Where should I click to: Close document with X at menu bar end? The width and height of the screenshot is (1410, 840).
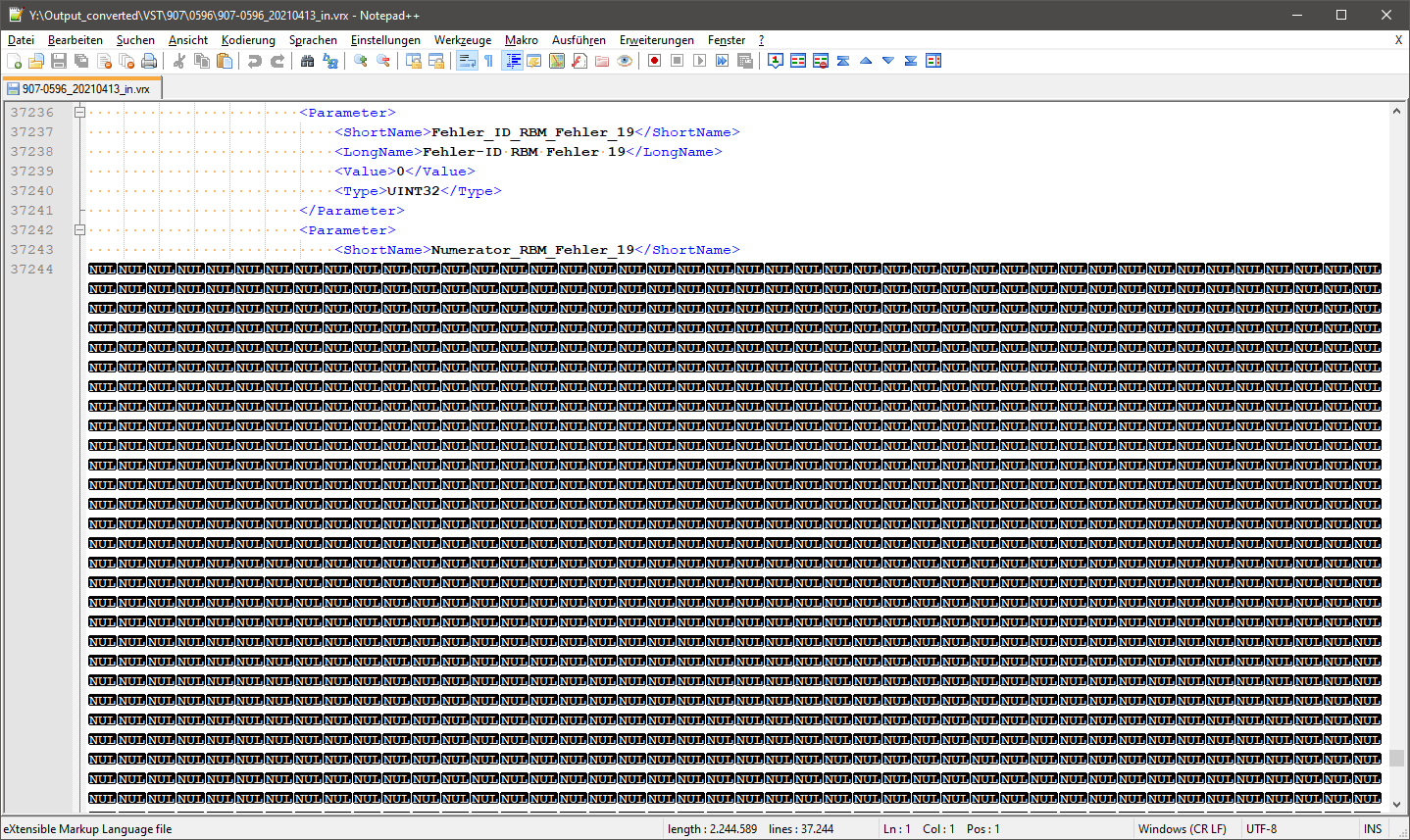[1398, 40]
